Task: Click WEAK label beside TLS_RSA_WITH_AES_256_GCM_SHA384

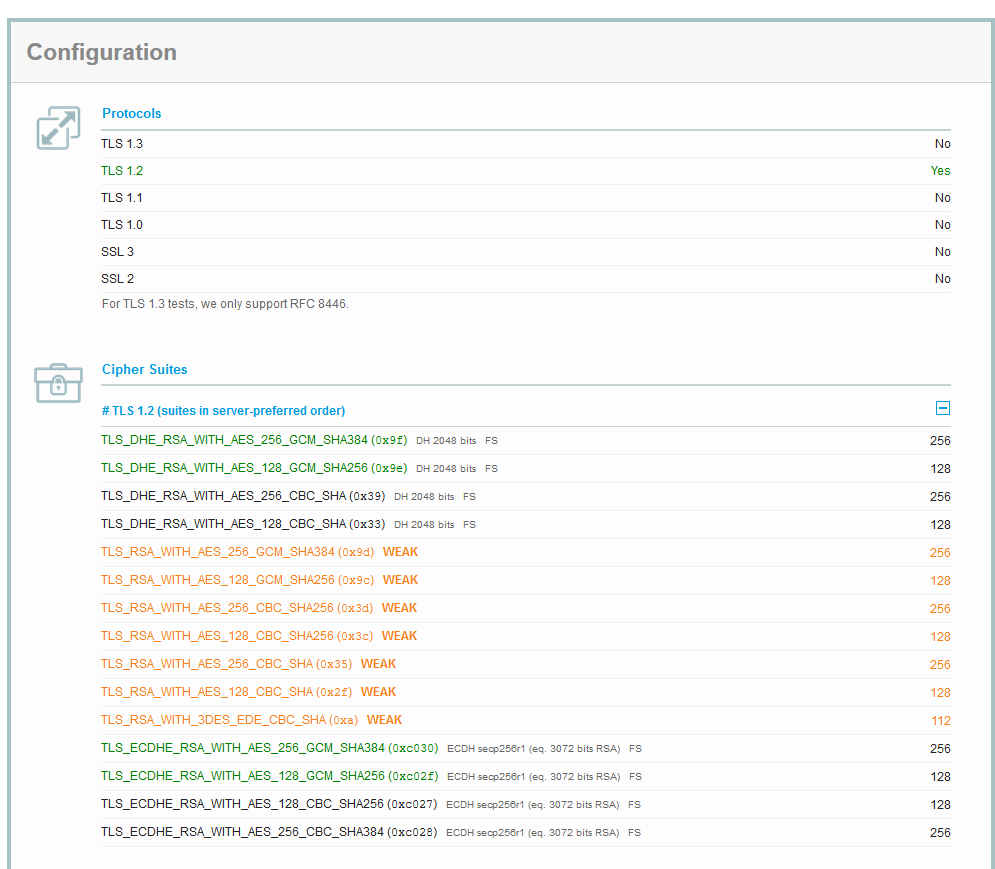Action: [x=400, y=552]
